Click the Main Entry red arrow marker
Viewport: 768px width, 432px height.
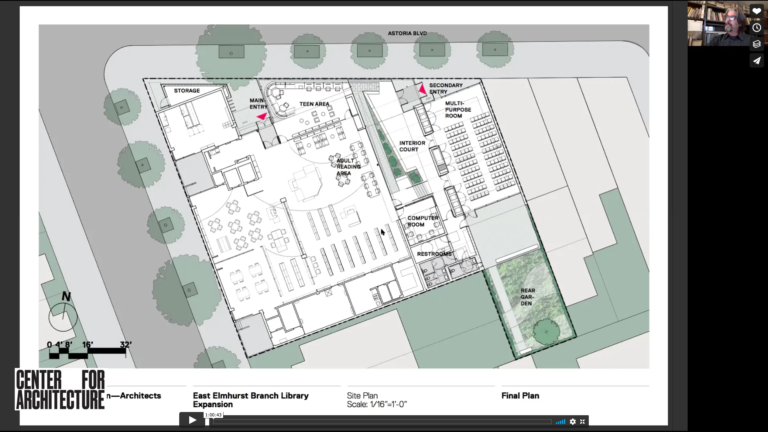(262, 116)
